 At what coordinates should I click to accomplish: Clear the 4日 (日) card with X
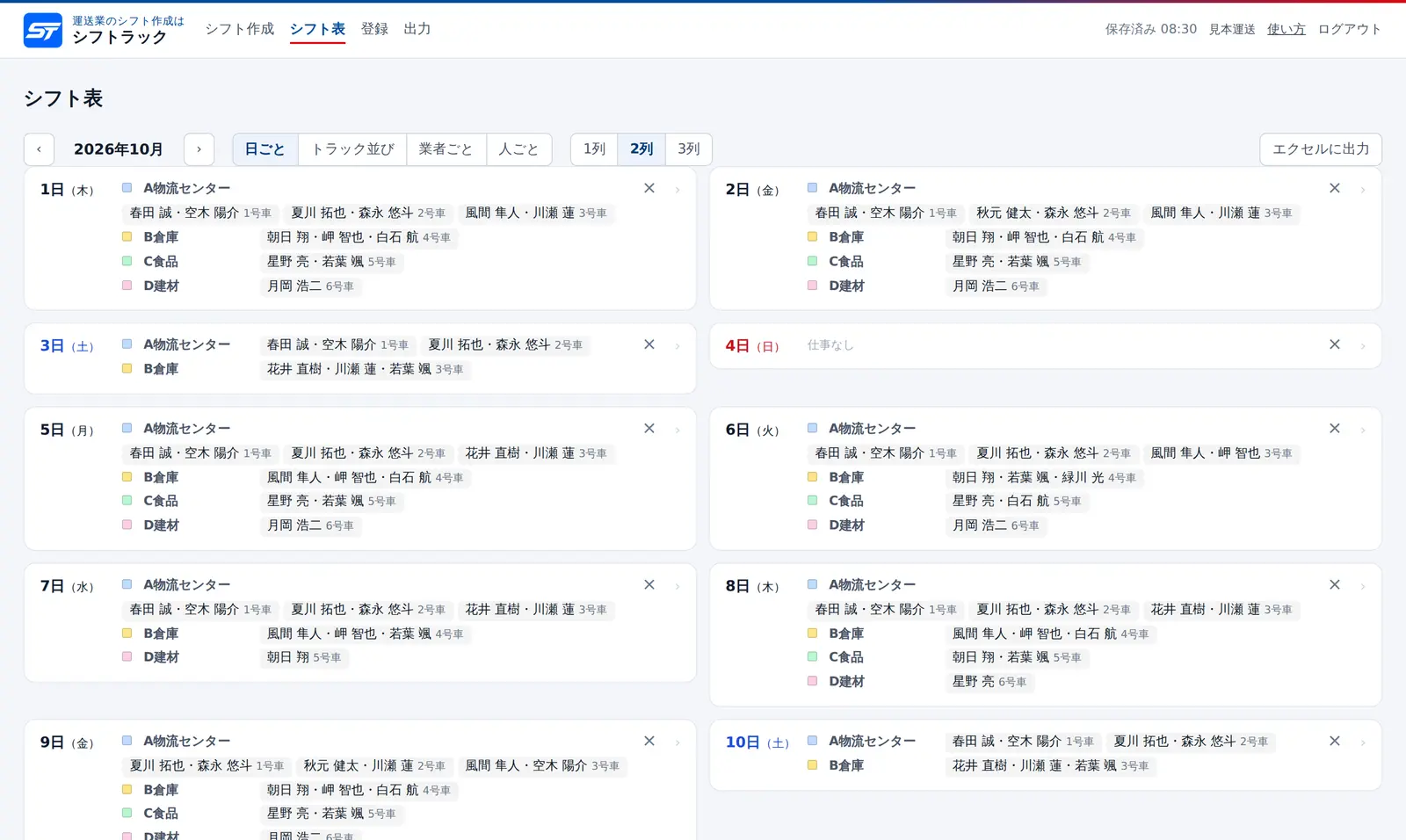pyautogui.click(x=1335, y=344)
